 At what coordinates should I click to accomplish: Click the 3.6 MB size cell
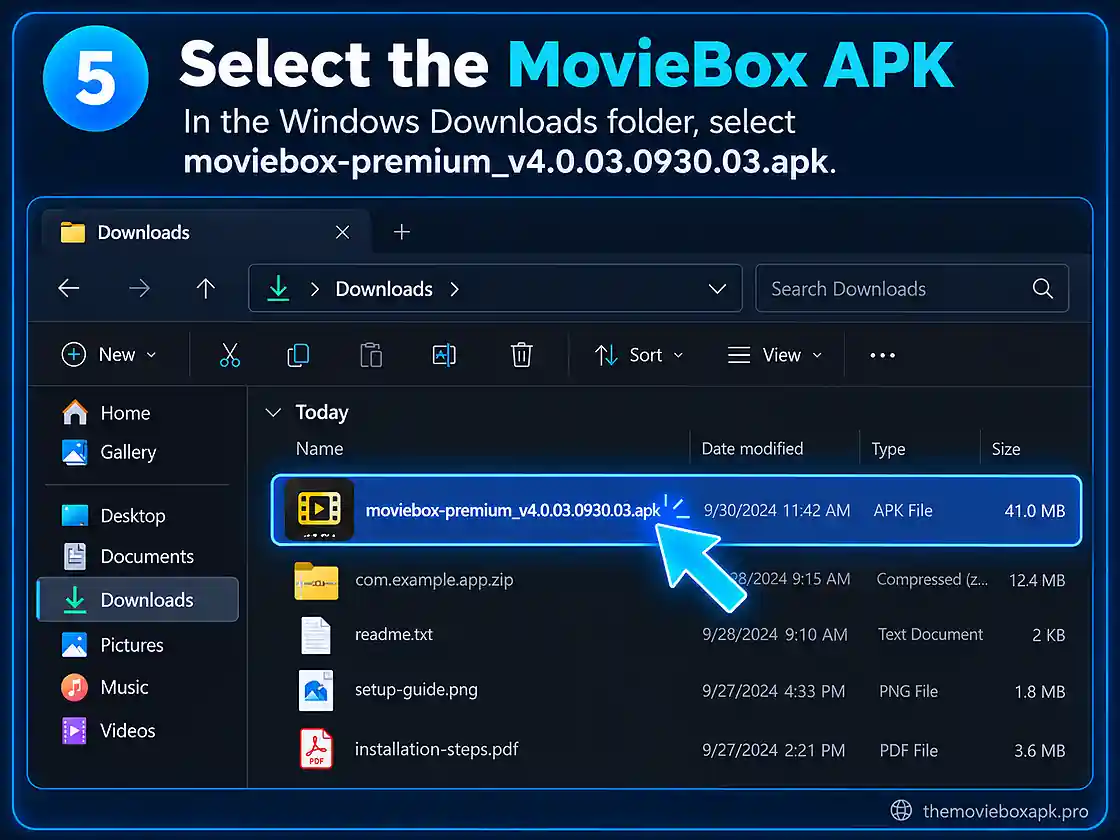coord(1039,751)
